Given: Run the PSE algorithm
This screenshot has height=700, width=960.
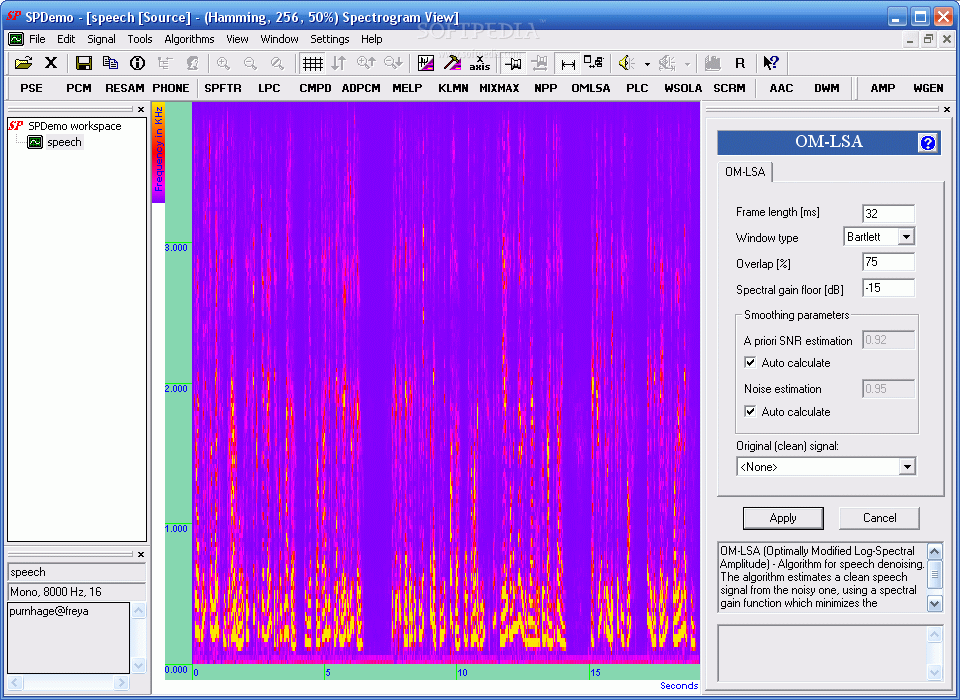Looking at the screenshot, I should click(31, 88).
